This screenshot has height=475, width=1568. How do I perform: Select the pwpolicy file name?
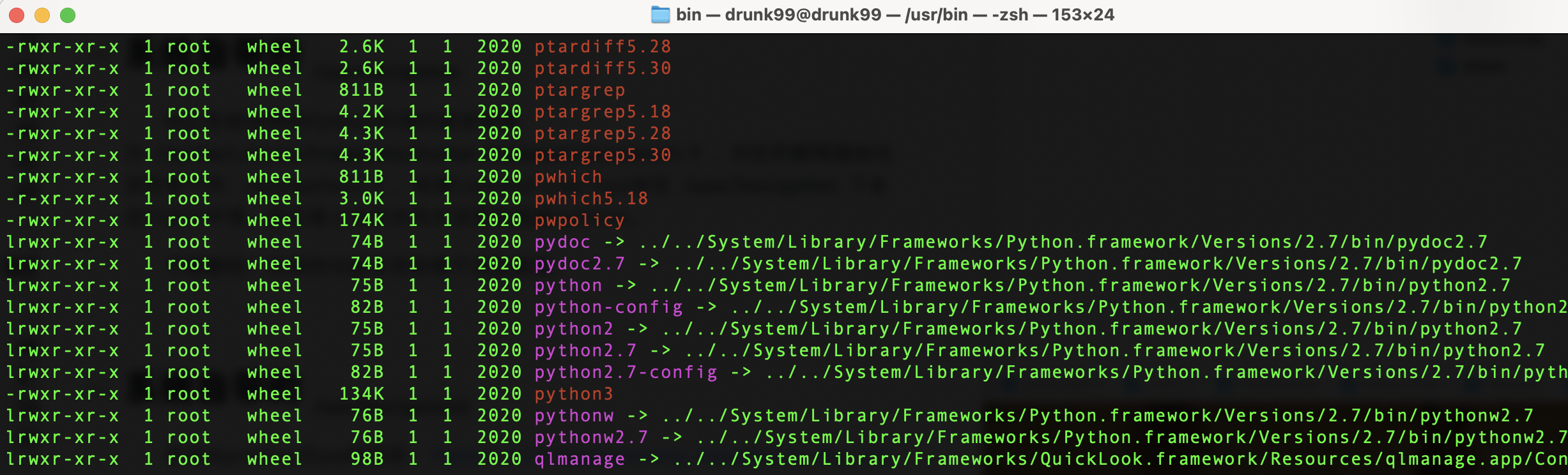pos(580,220)
